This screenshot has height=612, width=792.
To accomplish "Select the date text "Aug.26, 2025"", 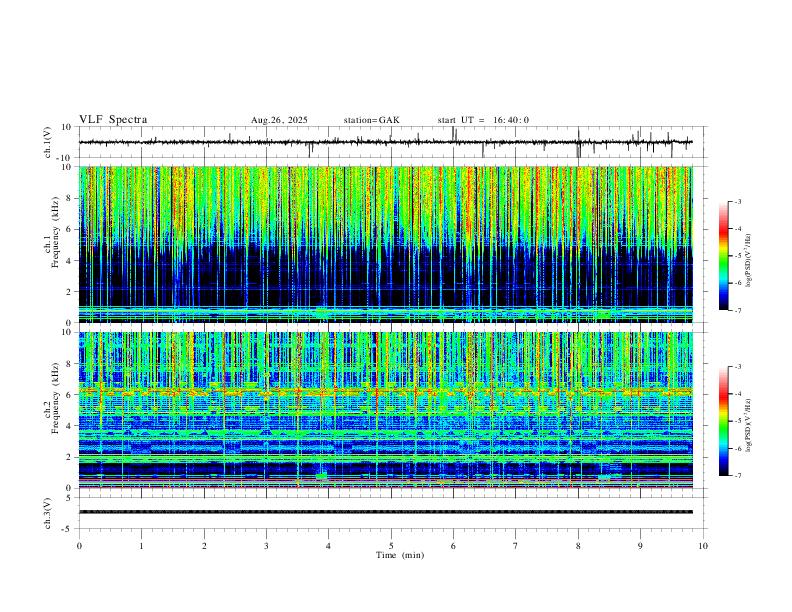I will click(279, 120).
